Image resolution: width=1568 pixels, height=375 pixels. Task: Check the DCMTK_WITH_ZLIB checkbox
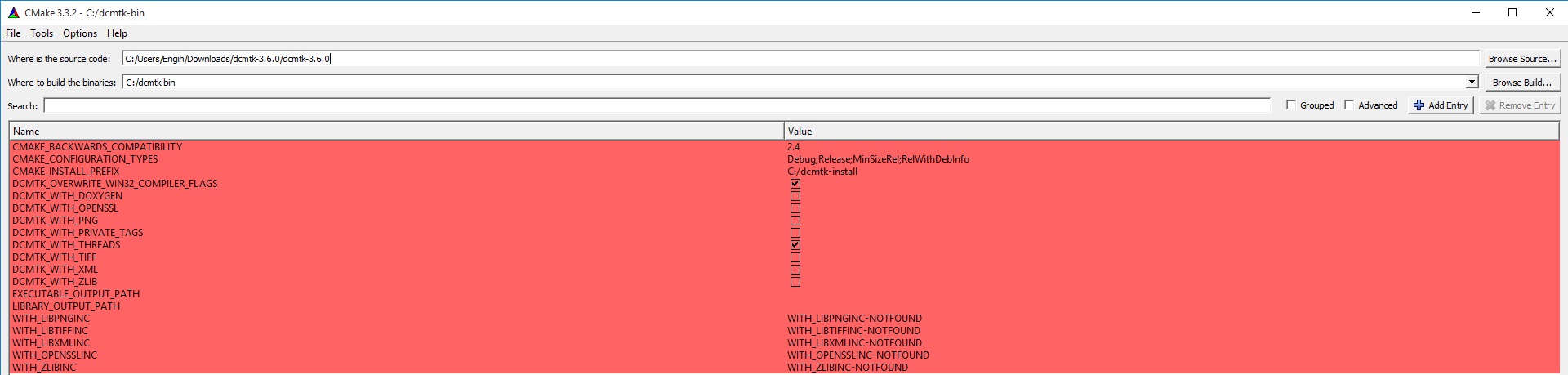795,282
